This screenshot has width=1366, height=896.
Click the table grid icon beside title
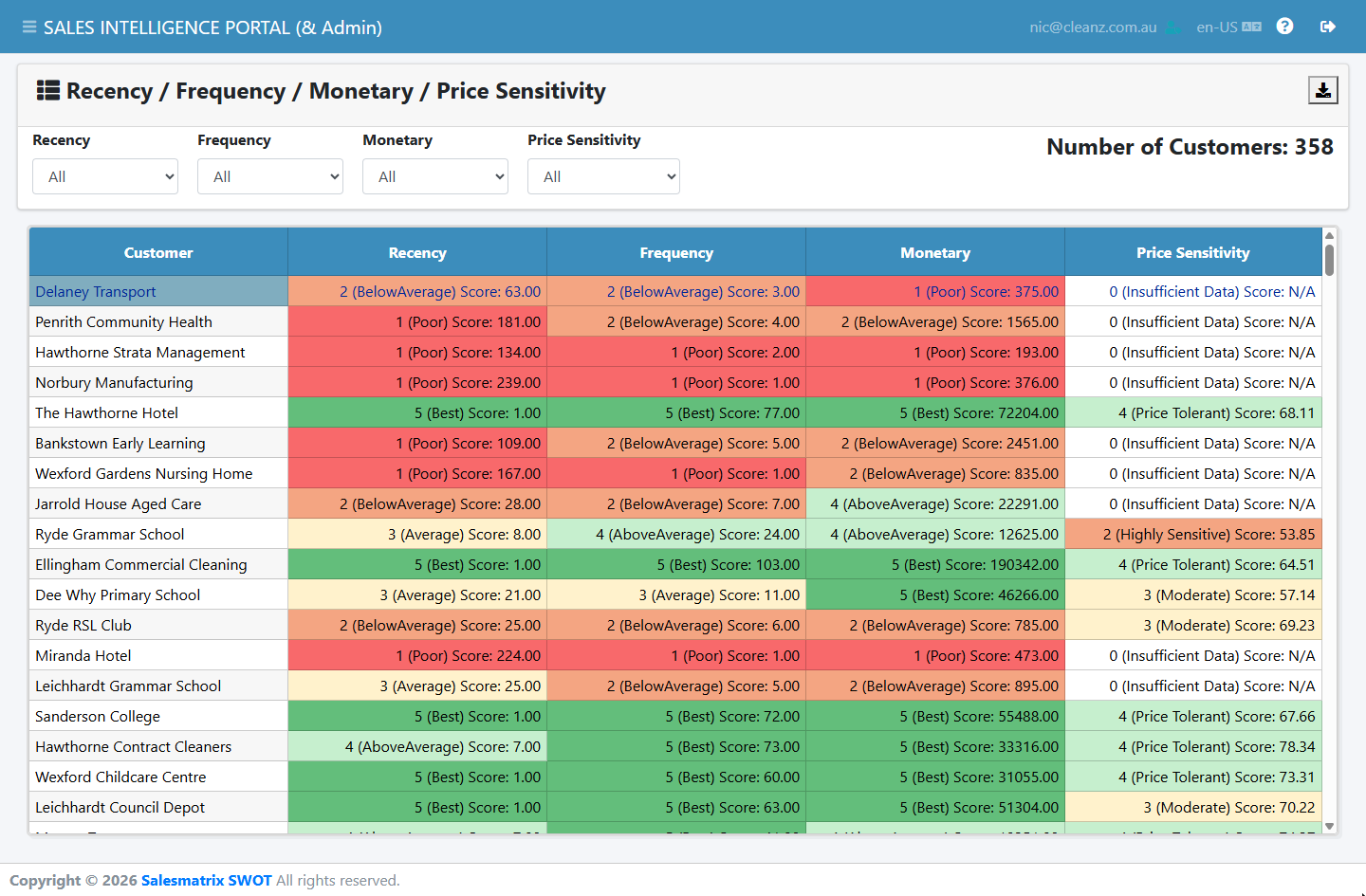click(48, 90)
